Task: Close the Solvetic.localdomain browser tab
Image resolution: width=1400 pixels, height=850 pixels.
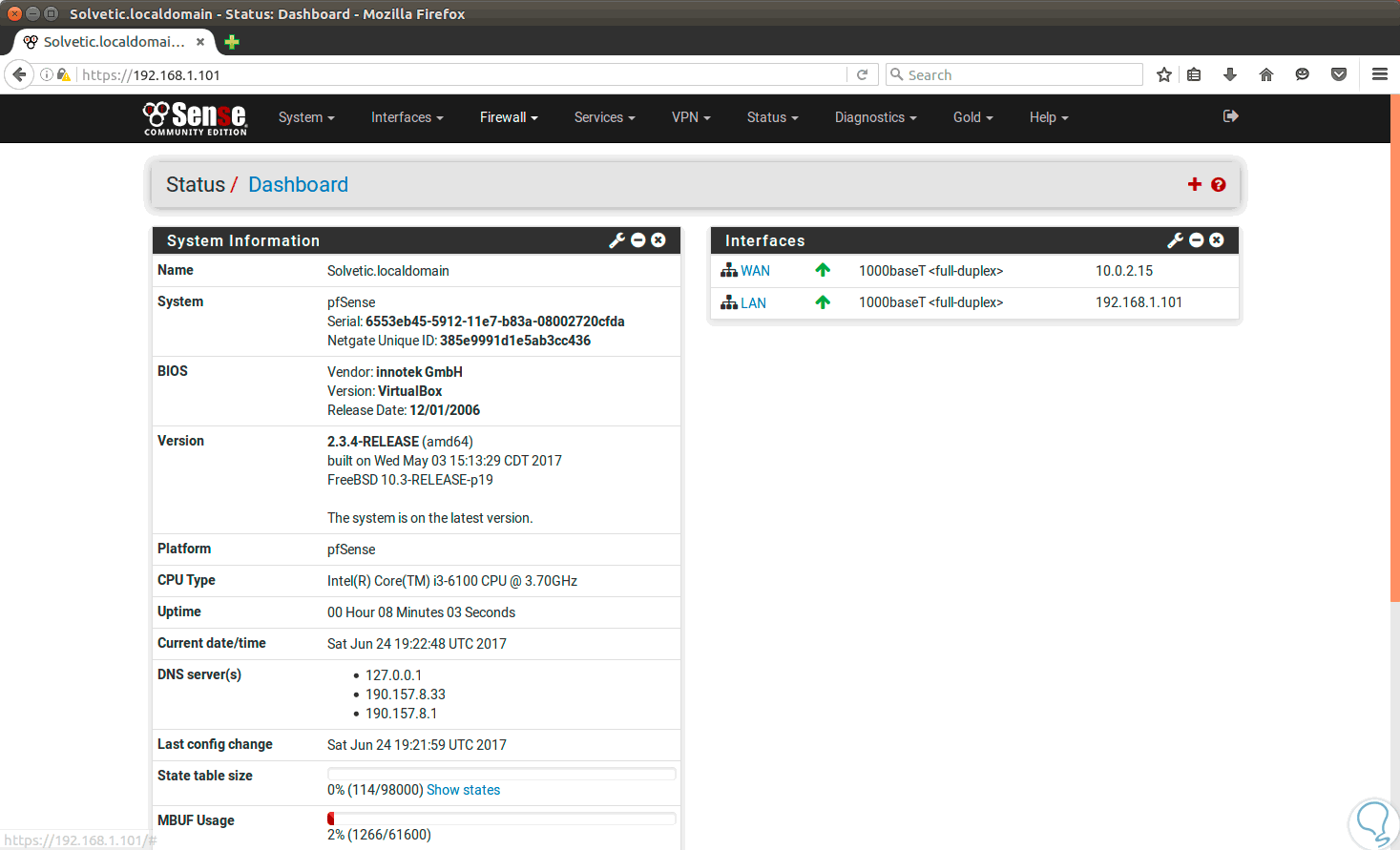Action: click(200, 42)
